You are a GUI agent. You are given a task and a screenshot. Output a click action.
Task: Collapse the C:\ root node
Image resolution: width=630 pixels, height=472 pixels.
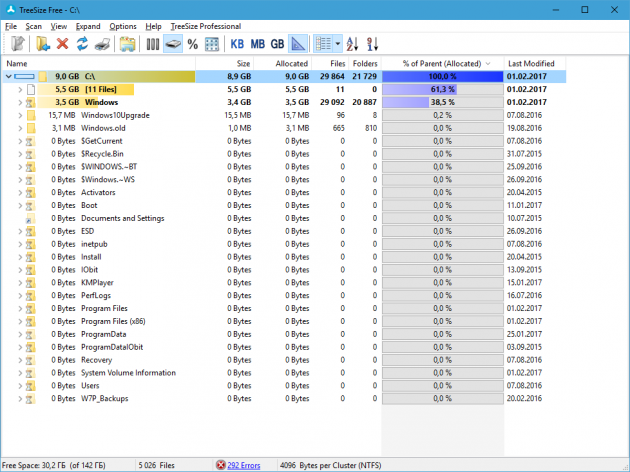(8, 76)
